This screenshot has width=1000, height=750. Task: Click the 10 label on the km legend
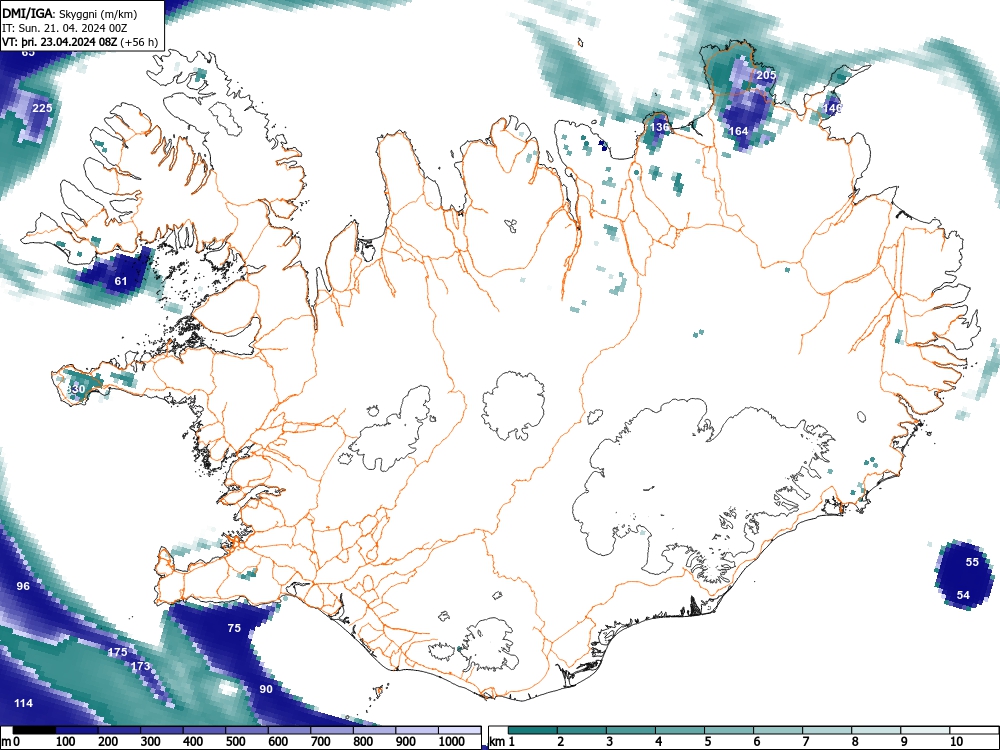click(x=955, y=742)
